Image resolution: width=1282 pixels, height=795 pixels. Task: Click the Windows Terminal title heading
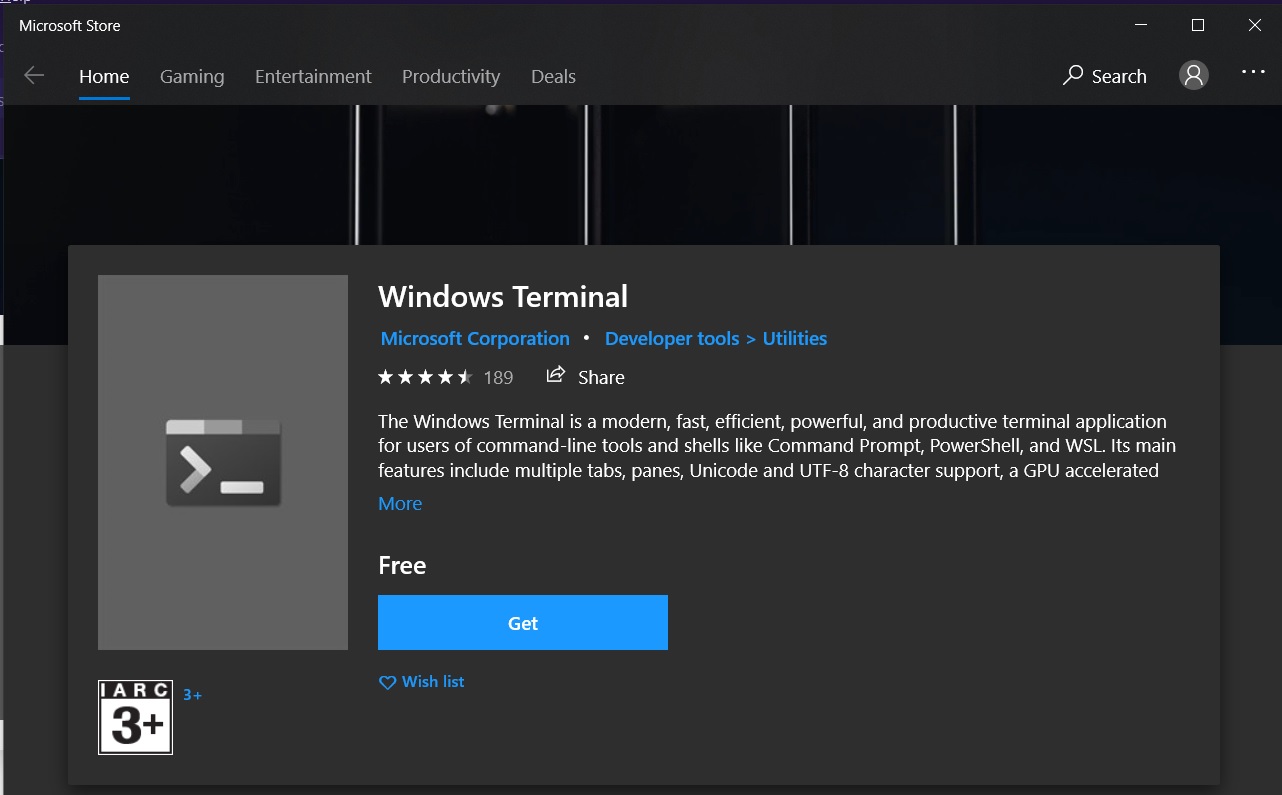coord(503,296)
